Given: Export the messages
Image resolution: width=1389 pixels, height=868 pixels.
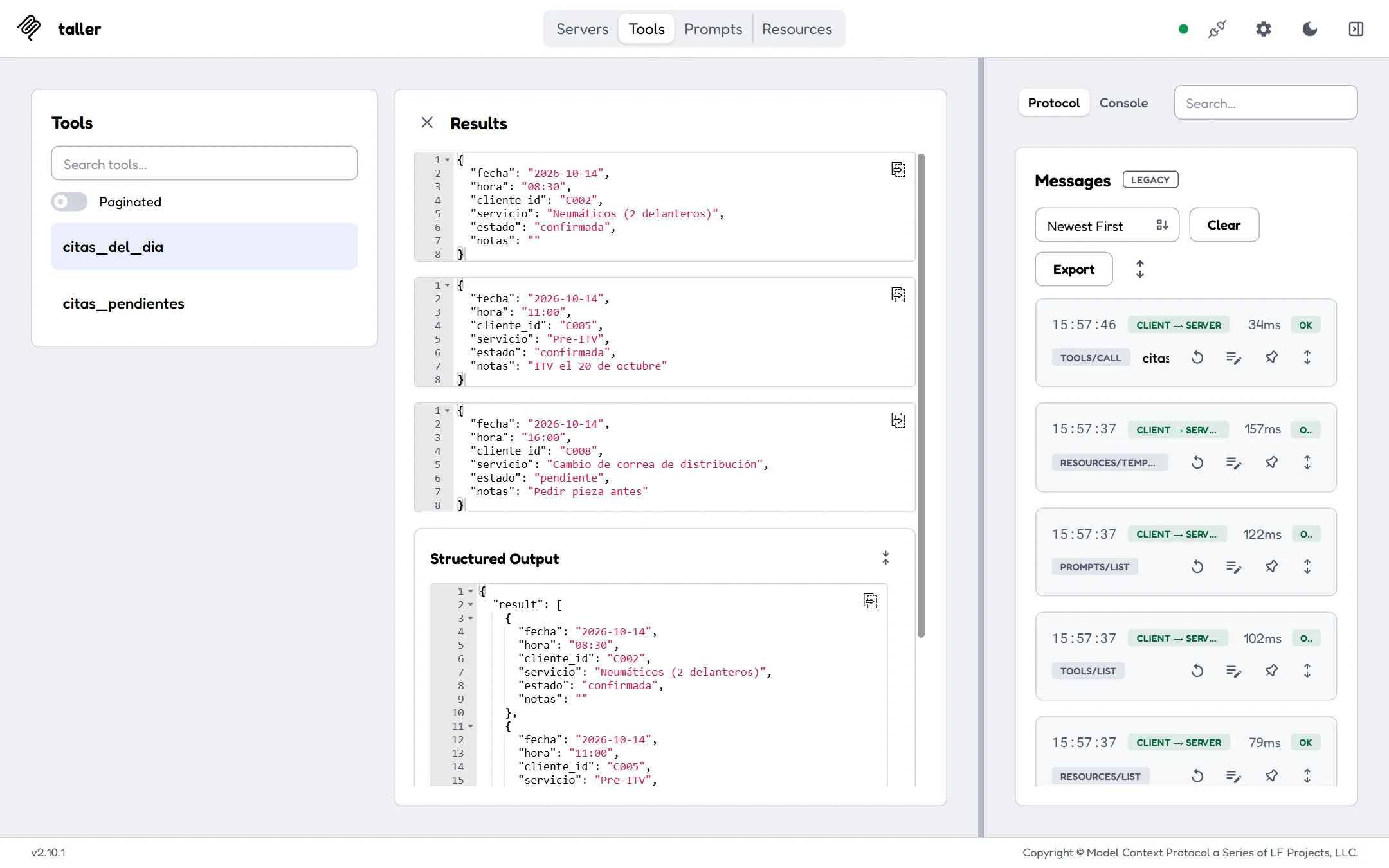Looking at the screenshot, I should click(1073, 269).
